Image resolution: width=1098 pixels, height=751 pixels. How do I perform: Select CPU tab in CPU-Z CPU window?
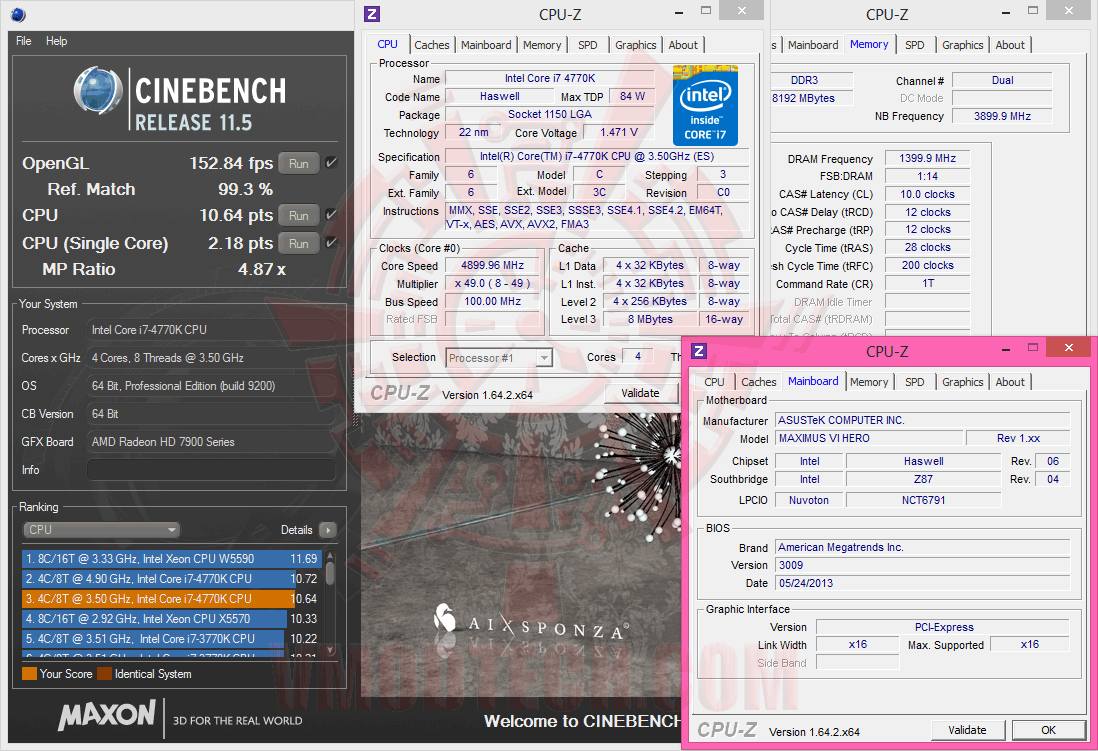(387, 44)
